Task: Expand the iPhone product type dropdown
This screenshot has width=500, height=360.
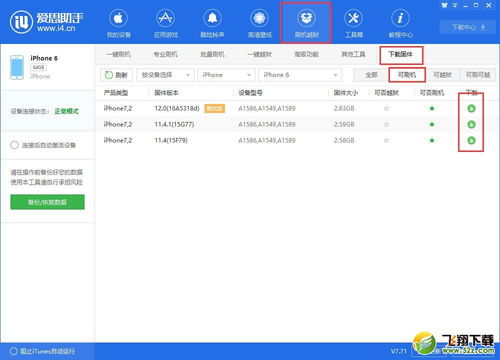Action: coord(226,75)
